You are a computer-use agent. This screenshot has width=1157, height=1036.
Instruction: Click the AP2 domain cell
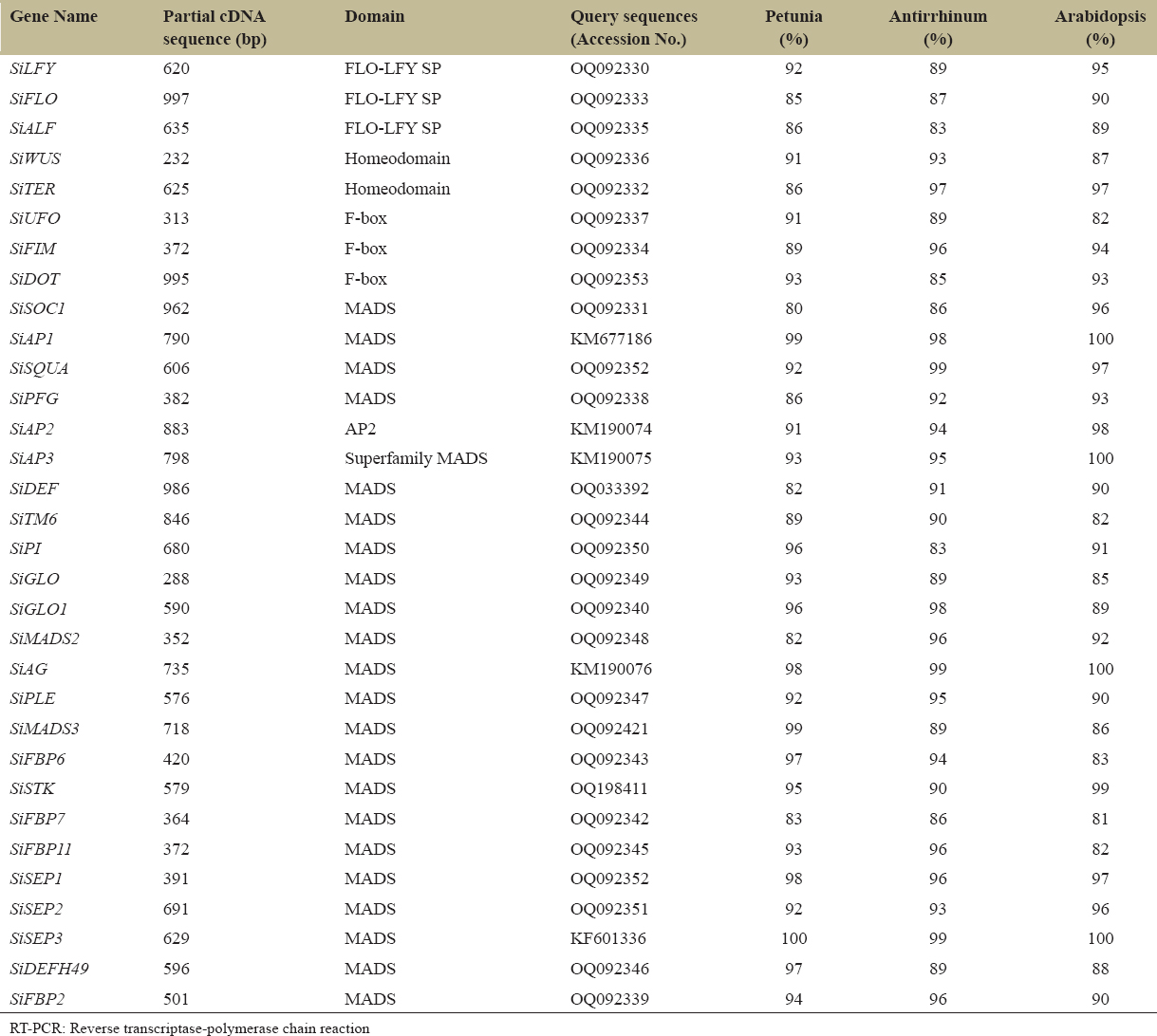[x=360, y=429]
